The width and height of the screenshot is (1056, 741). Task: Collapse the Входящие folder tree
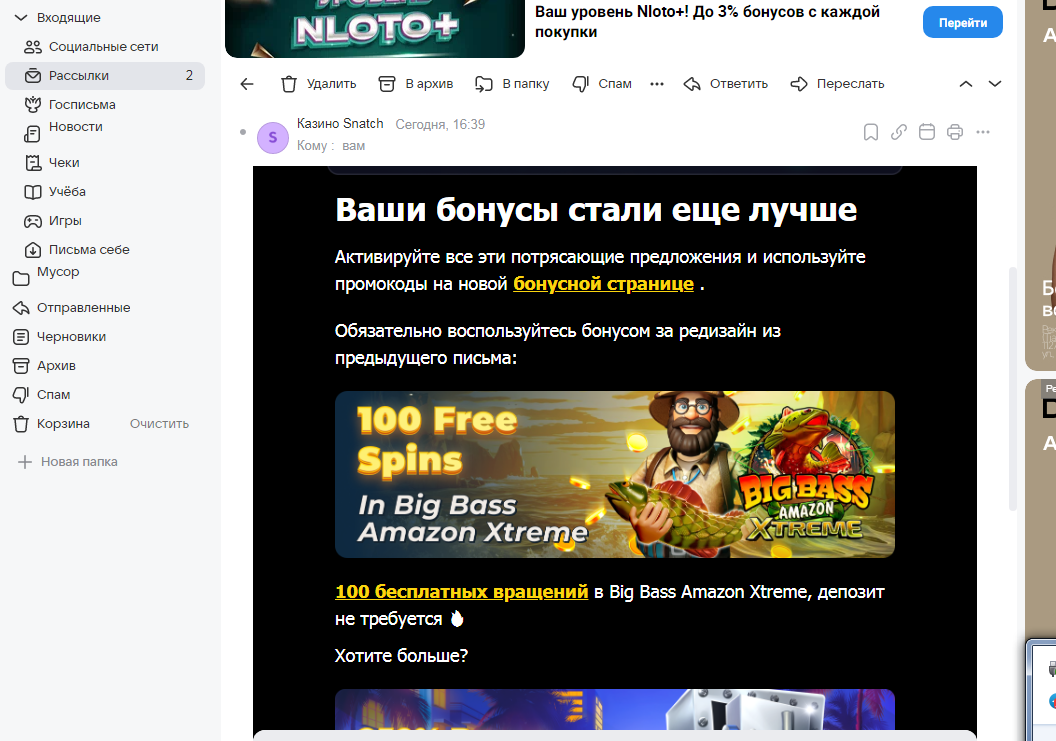click(21, 18)
